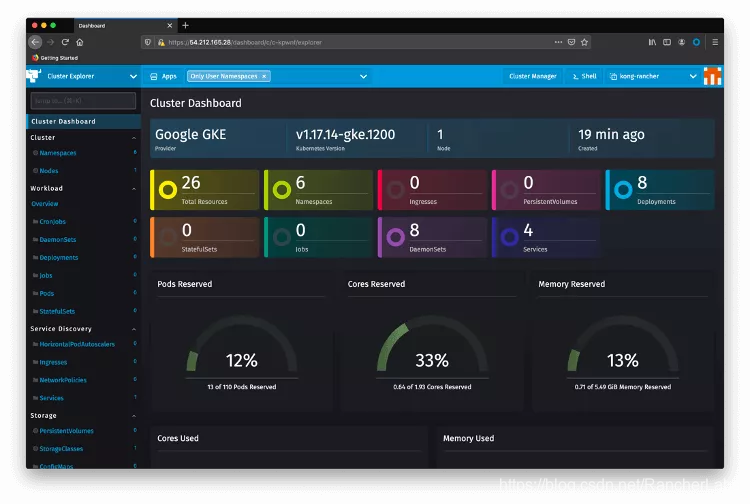Open the Firefox account icon
The height and width of the screenshot is (504, 750).
pyautogui.click(x=682, y=42)
